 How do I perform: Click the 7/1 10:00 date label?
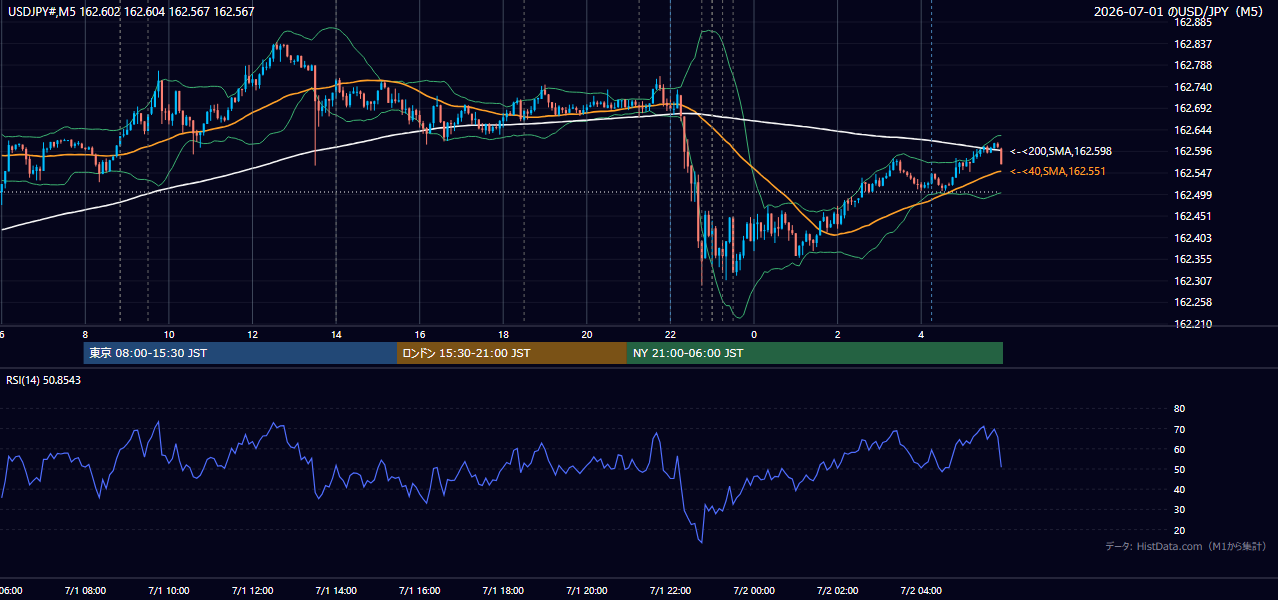169,591
